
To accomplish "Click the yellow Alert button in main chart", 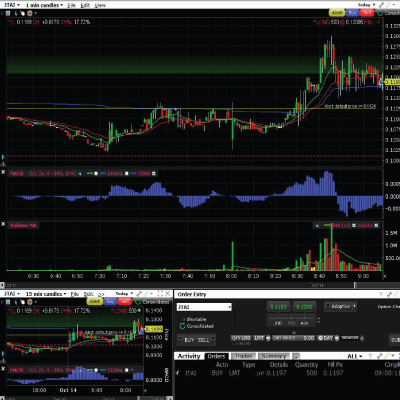I will point(337,13).
